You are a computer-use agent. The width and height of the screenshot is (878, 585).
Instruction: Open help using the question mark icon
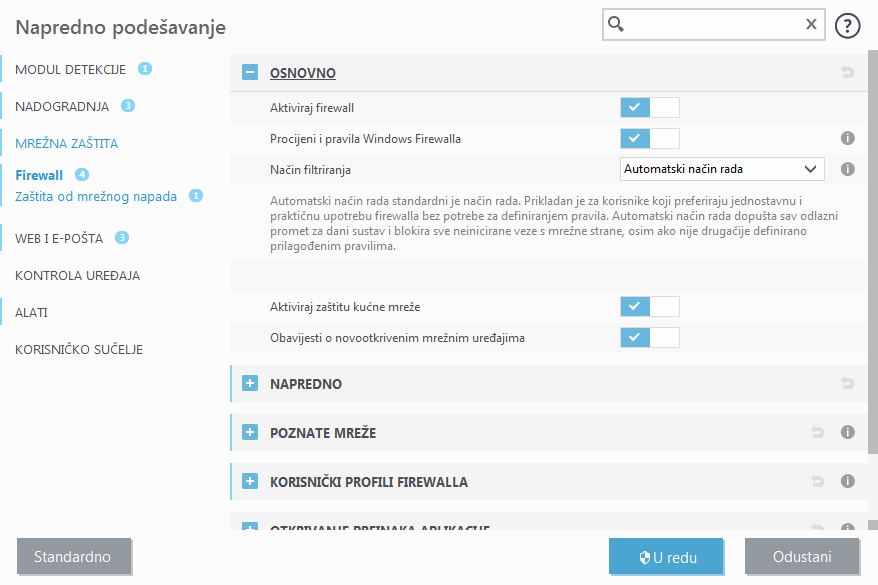pos(847,25)
